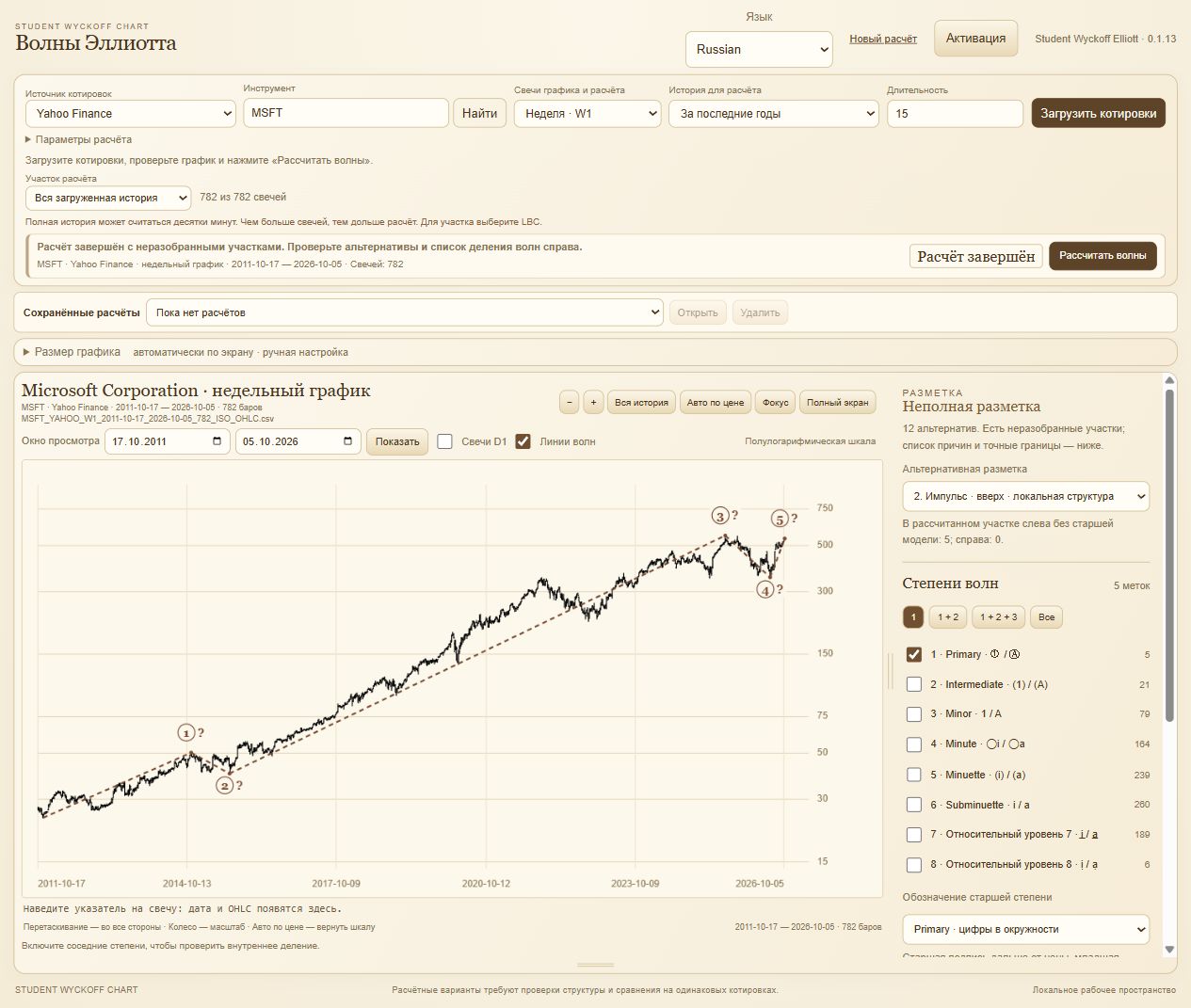Select wave degree preset 1
Screen dimensions: 1191x1008
click(x=913, y=617)
